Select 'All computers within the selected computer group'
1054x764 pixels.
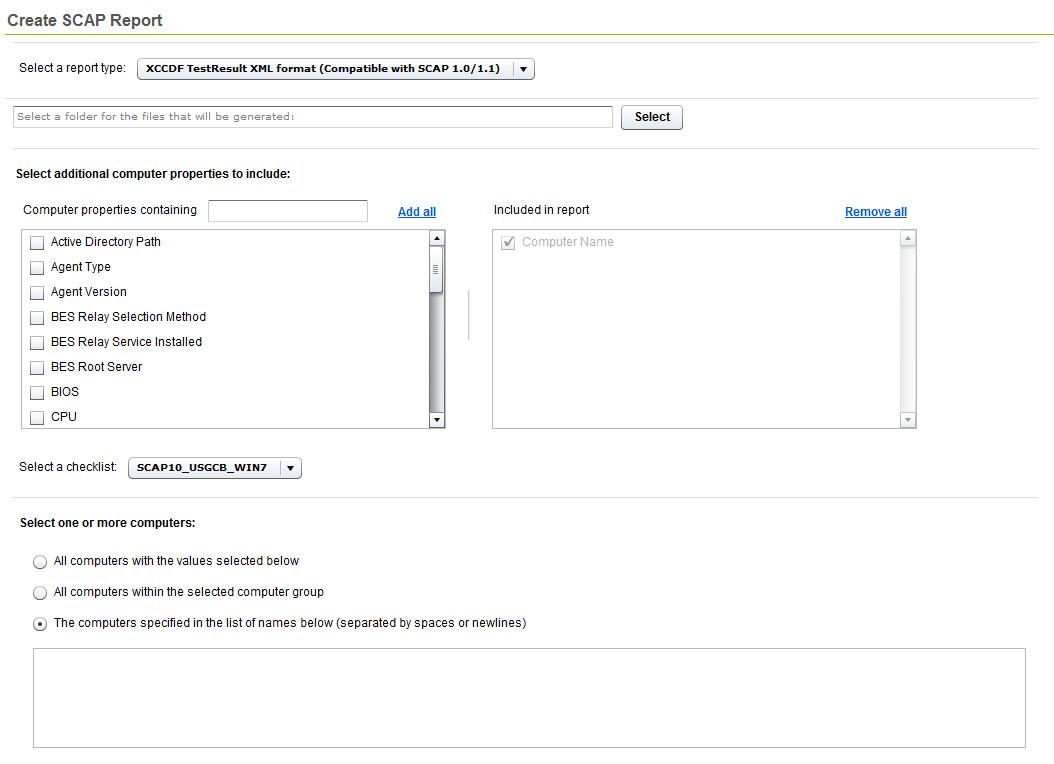point(39,593)
